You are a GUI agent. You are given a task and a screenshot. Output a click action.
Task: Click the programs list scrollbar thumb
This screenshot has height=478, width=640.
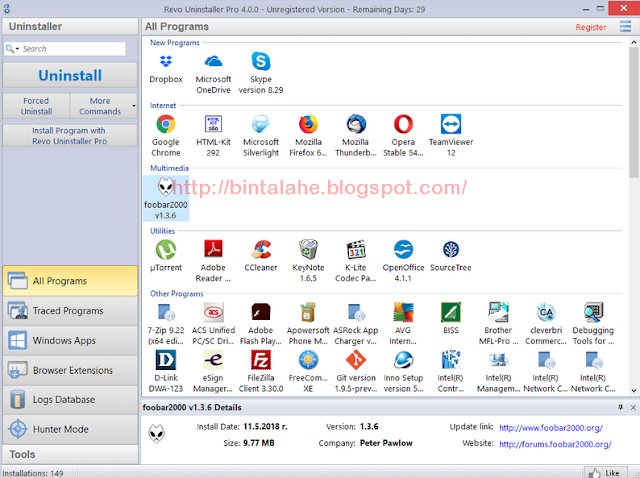coord(633,112)
